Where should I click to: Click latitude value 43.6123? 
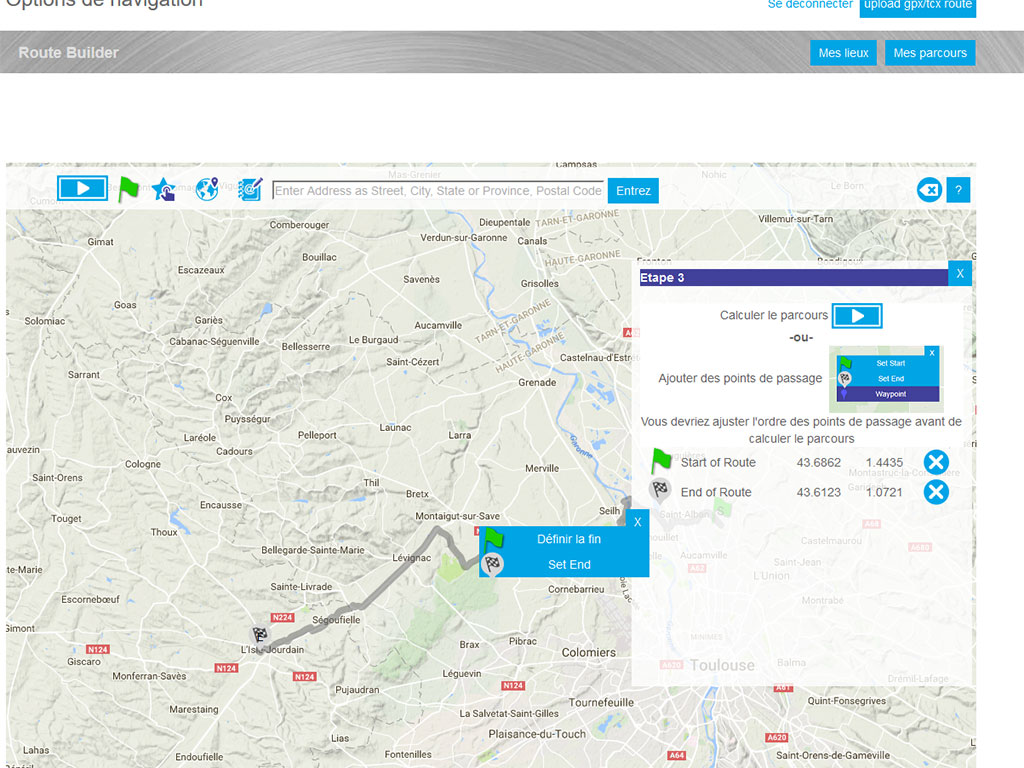[818, 492]
